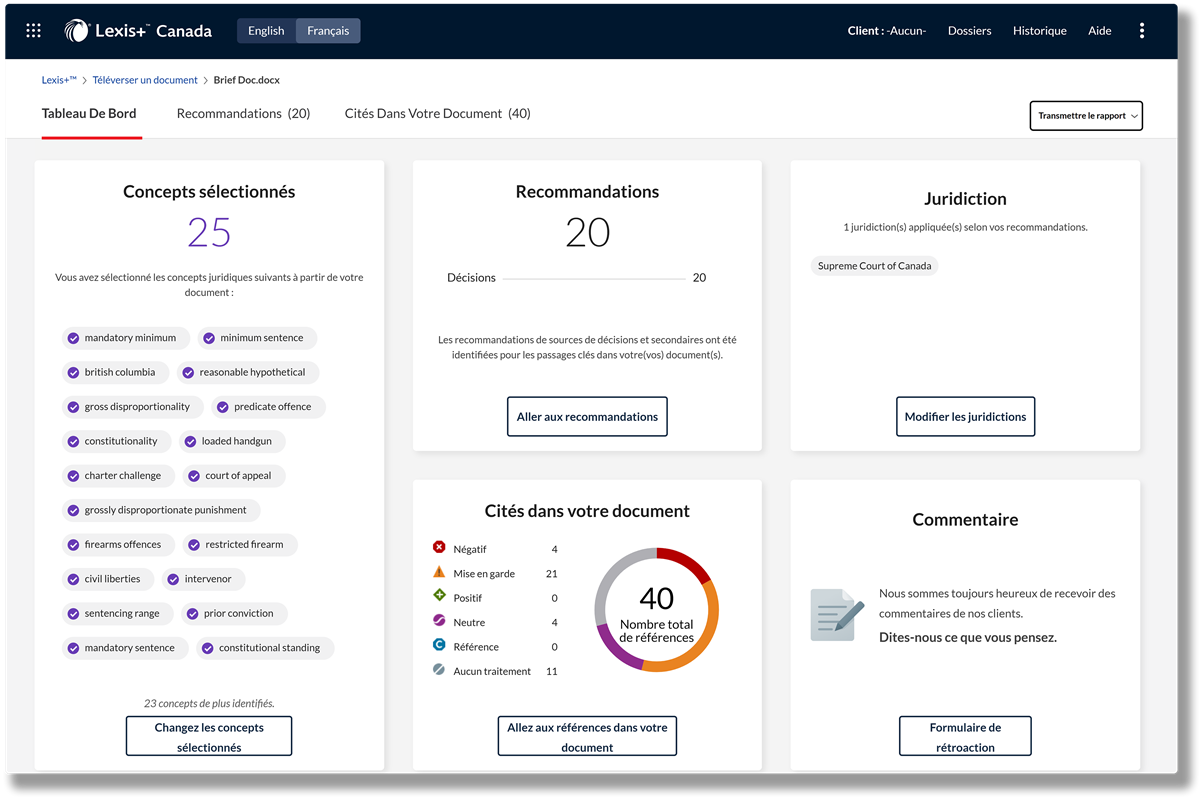
Task: Click the green Positif treatment icon
Action: click(439, 597)
